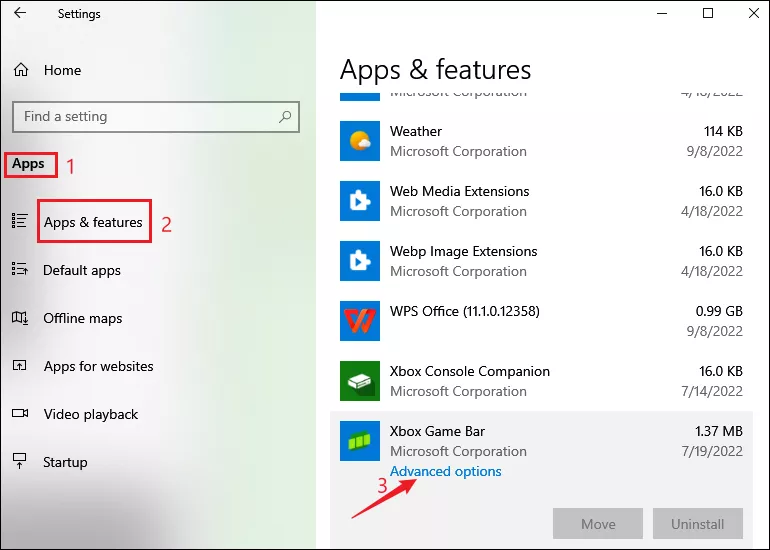Click the 1.37 MB size of Xbox Game Bar
This screenshot has width=770, height=550.
point(718,431)
